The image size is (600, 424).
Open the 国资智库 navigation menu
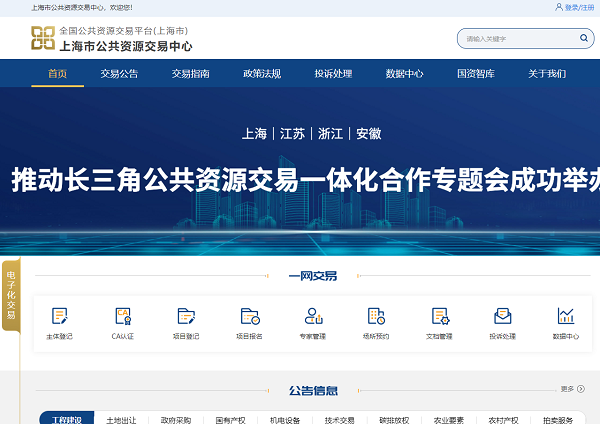(x=476, y=73)
